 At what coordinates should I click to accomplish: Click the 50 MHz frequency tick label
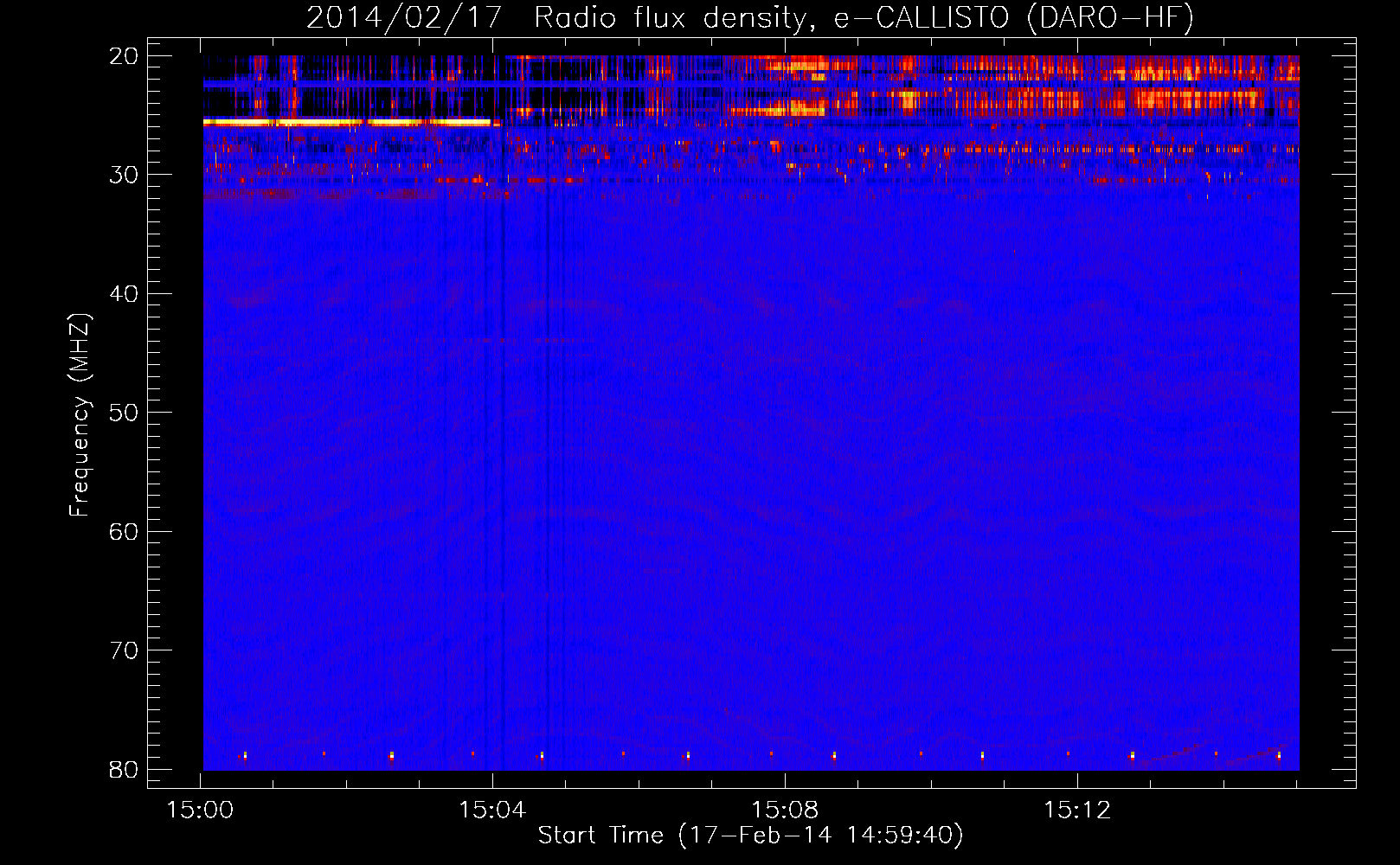(x=124, y=413)
